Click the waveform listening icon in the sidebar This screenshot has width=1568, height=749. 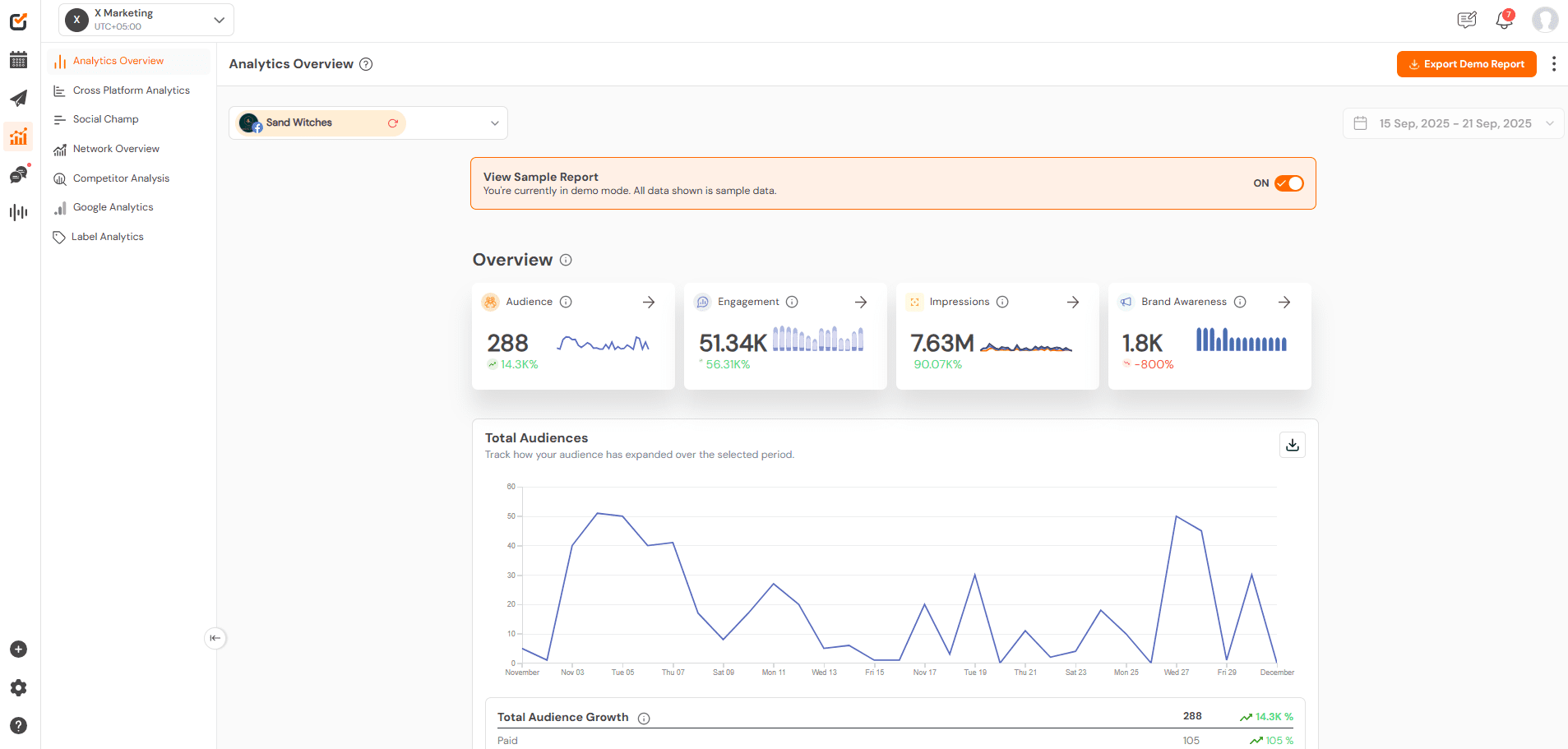[18, 212]
